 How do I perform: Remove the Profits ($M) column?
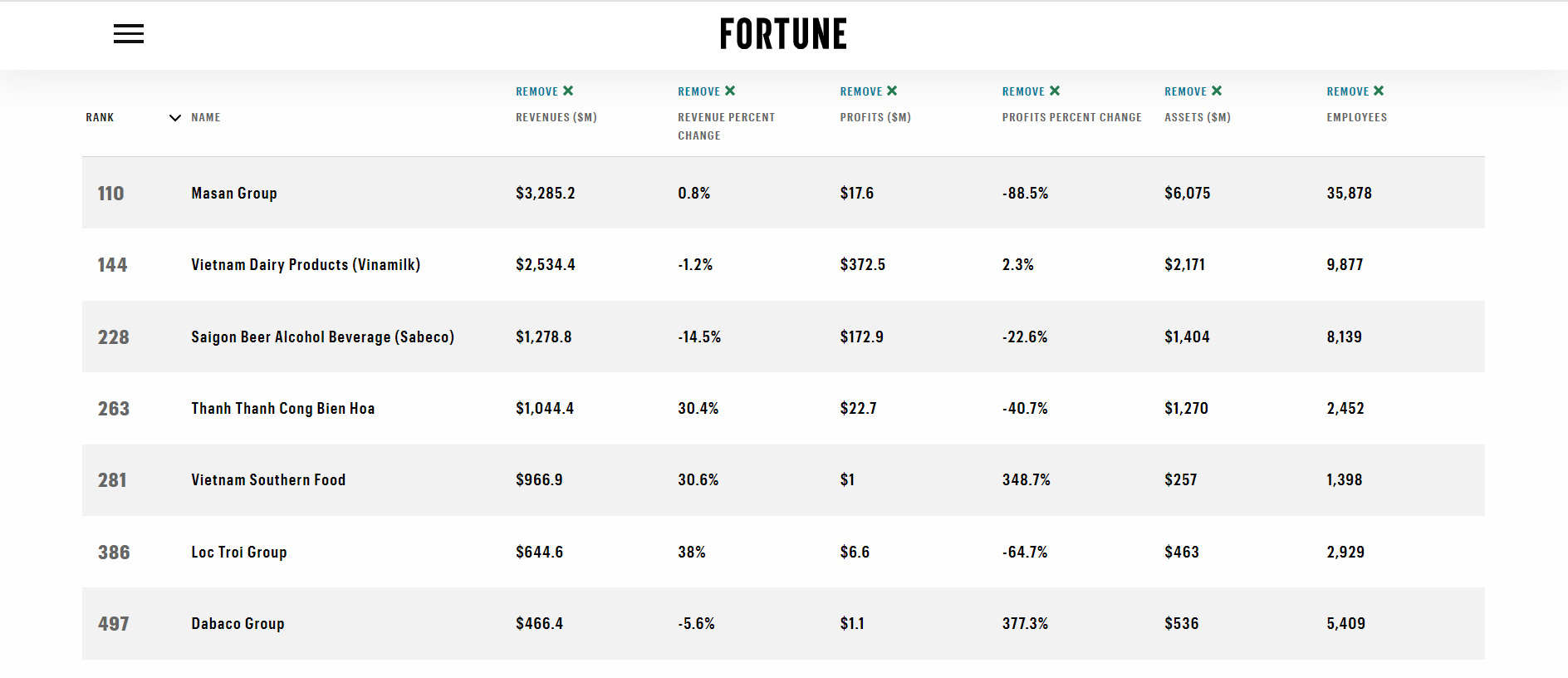click(x=869, y=91)
